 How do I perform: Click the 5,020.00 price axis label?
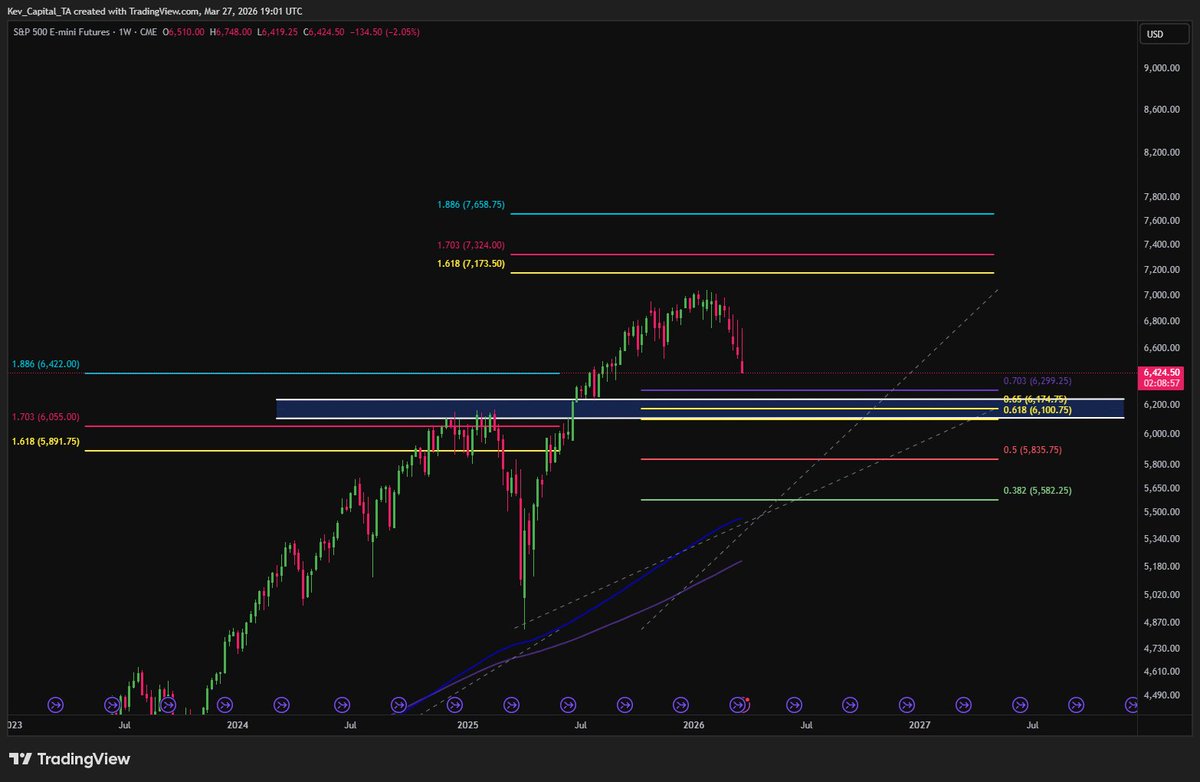(1160, 595)
